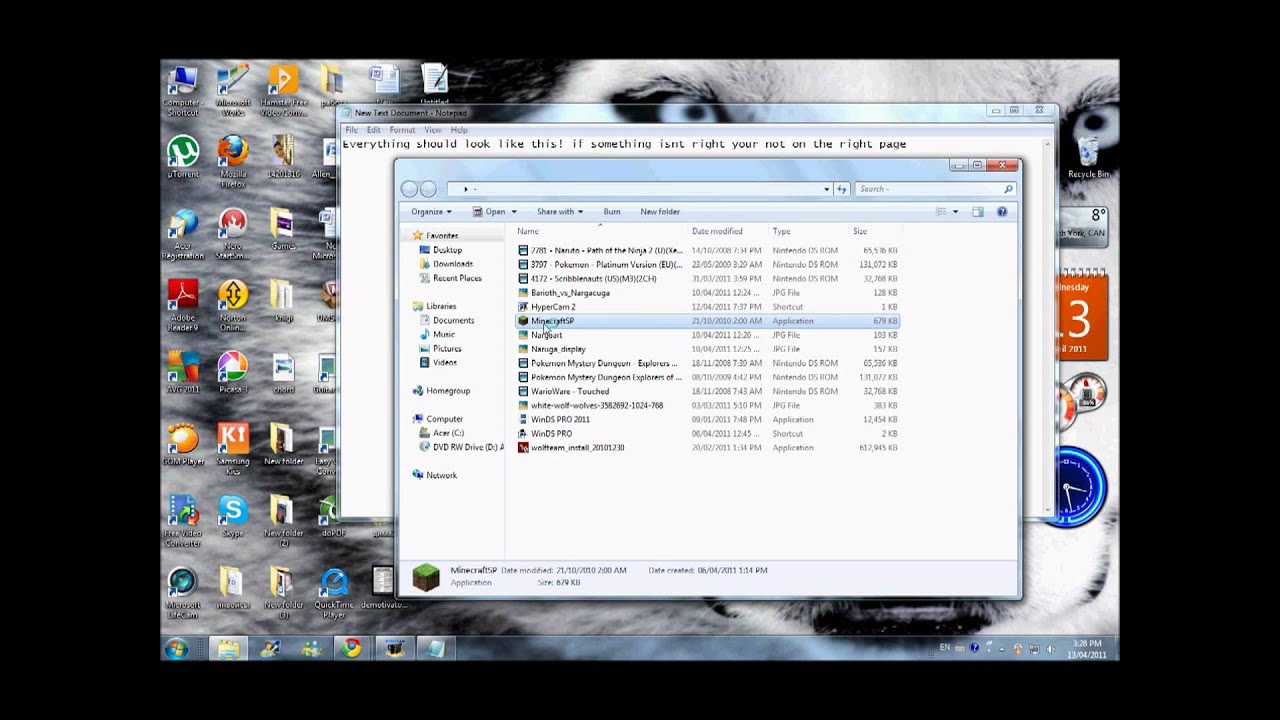Open the change view dropdown arrow
This screenshot has width=1280, height=720.
(955, 212)
